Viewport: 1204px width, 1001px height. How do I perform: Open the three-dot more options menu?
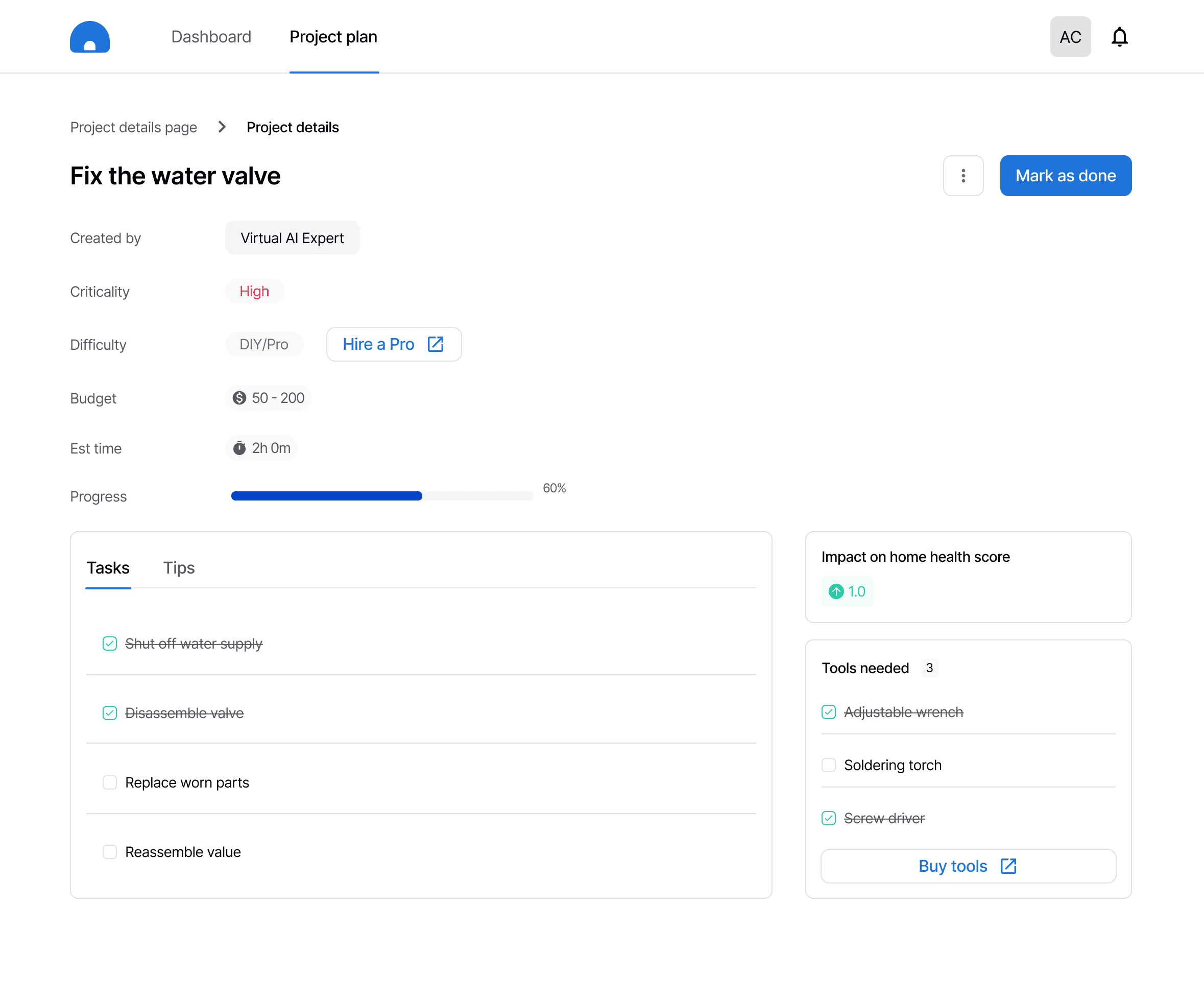[963, 176]
